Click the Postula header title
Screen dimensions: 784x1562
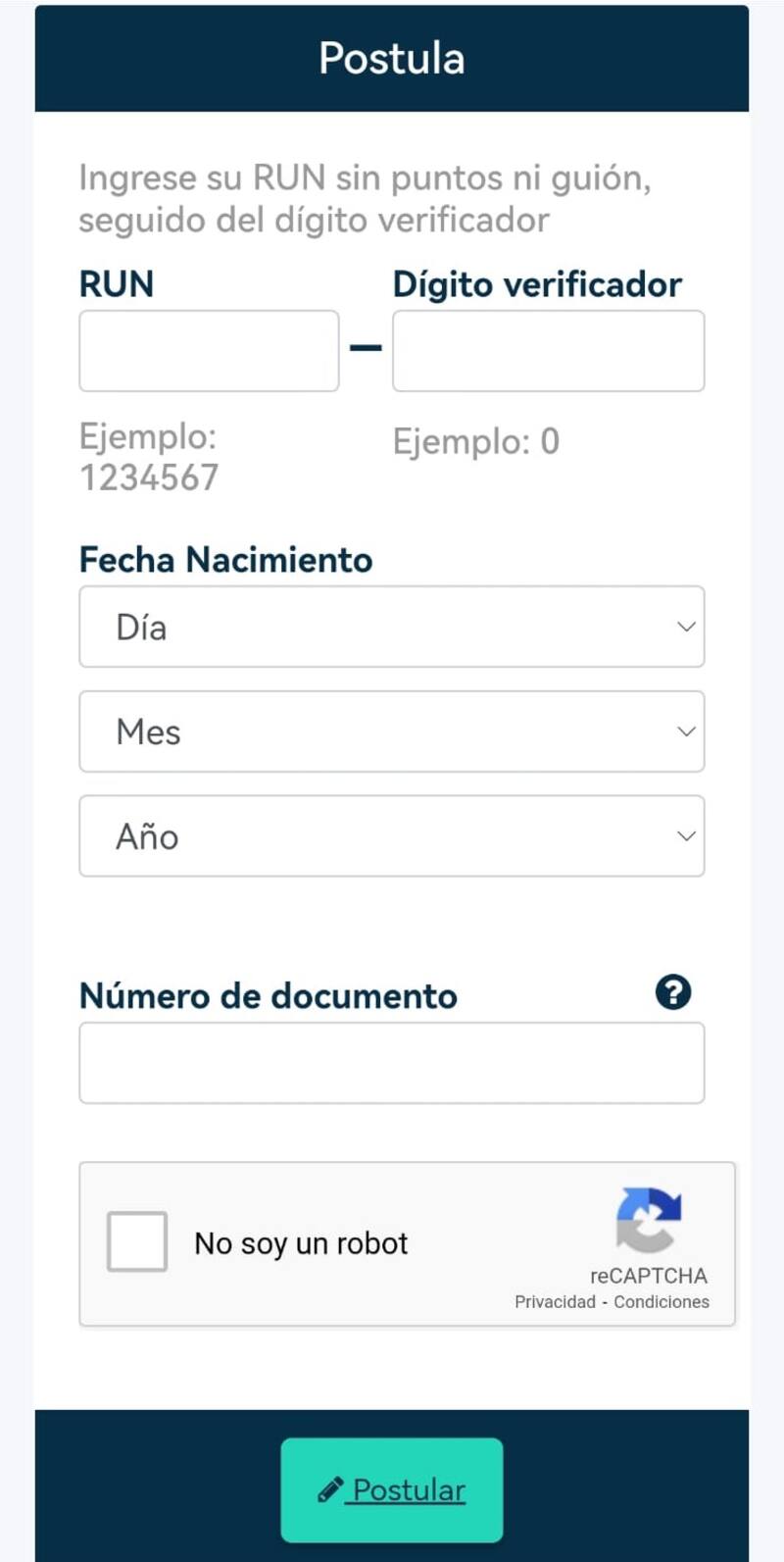(x=392, y=59)
